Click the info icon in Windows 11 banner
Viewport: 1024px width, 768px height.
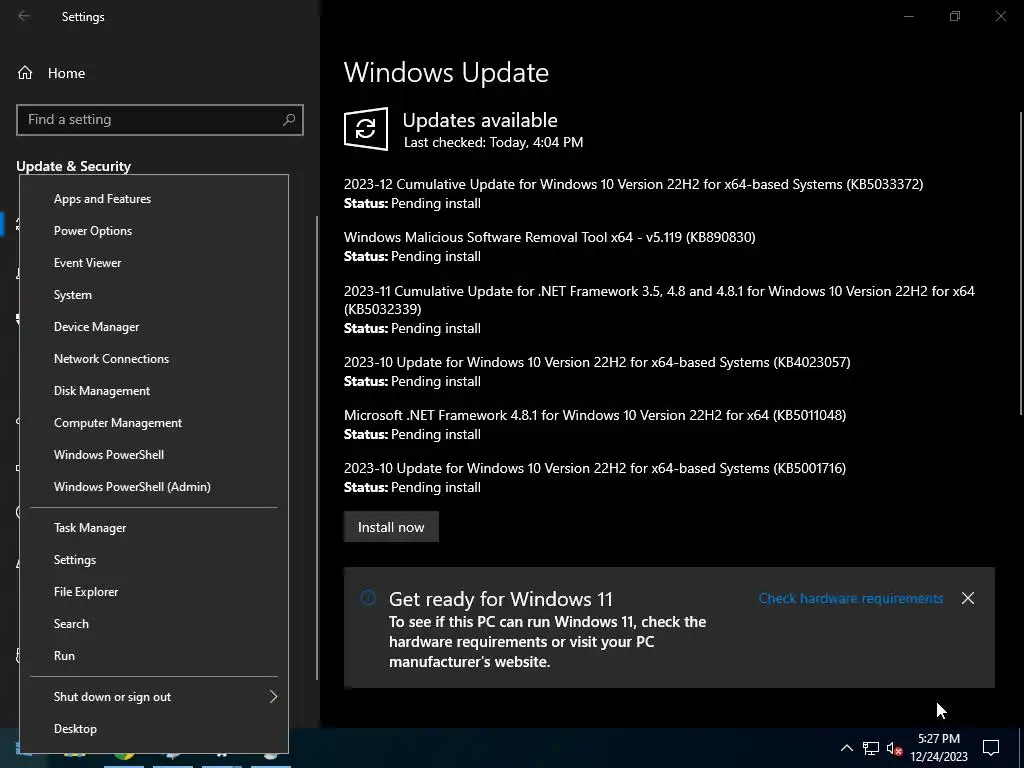coord(368,598)
